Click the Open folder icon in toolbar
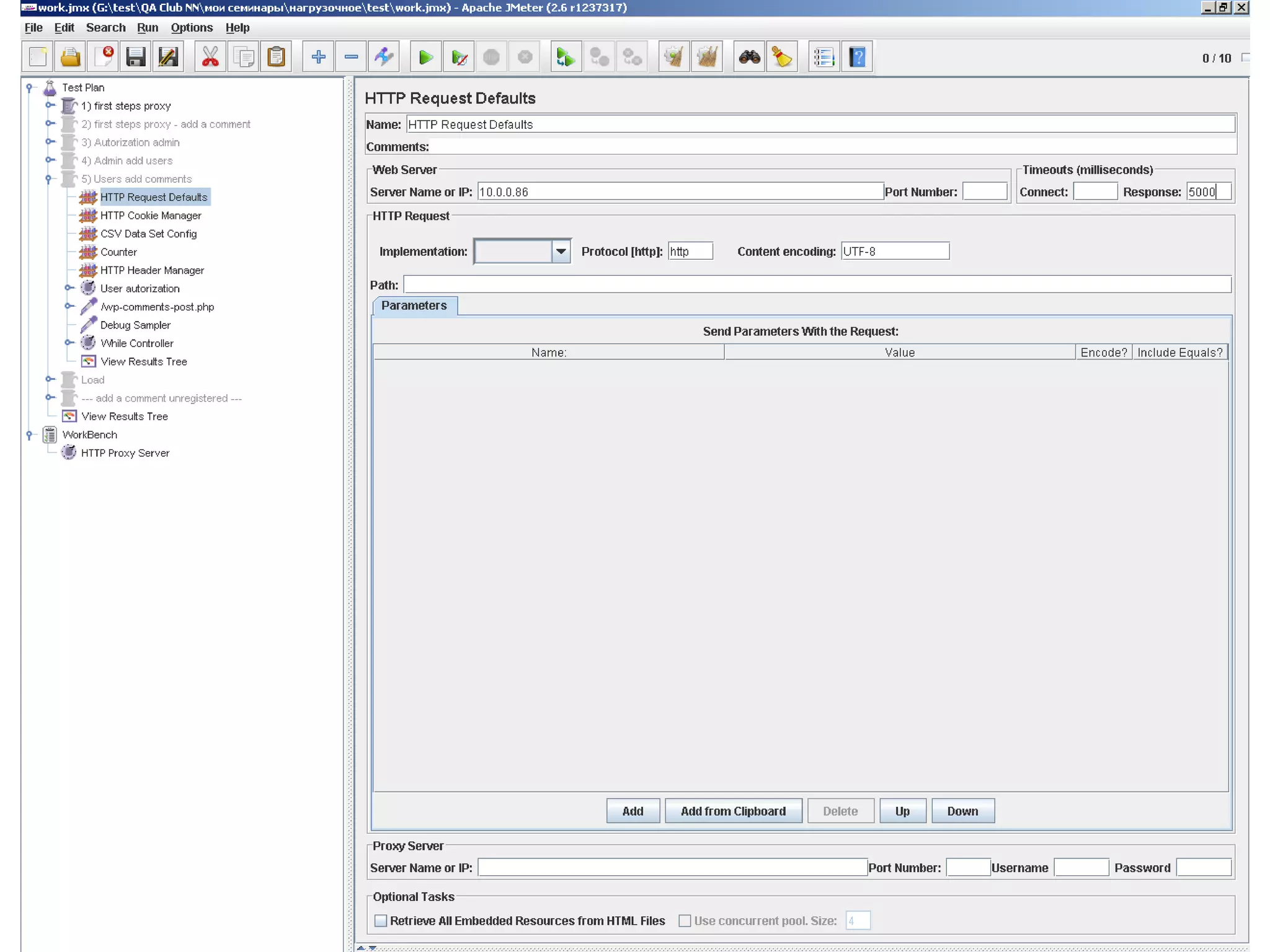 click(70, 58)
